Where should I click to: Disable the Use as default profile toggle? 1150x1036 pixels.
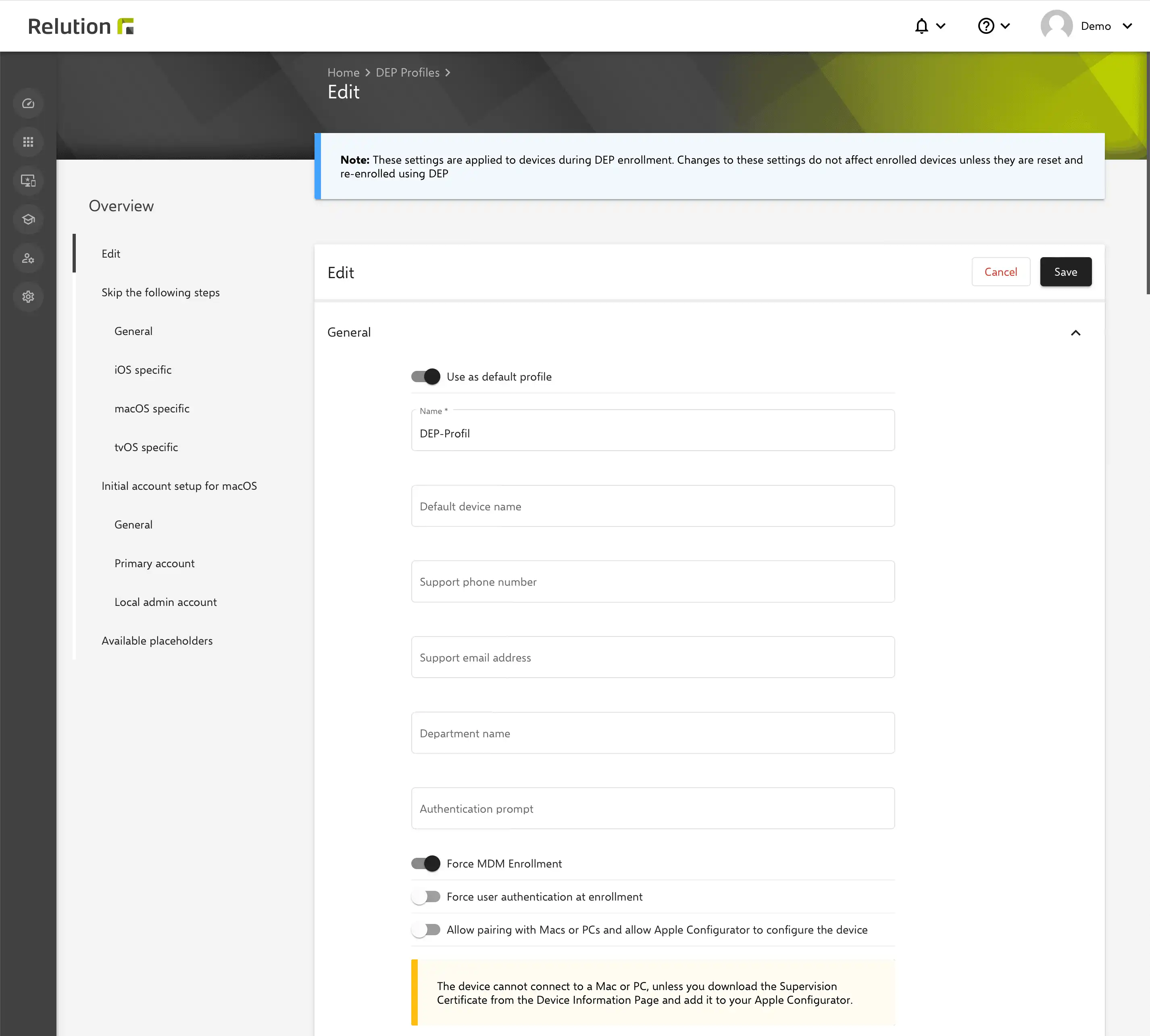coord(426,377)
